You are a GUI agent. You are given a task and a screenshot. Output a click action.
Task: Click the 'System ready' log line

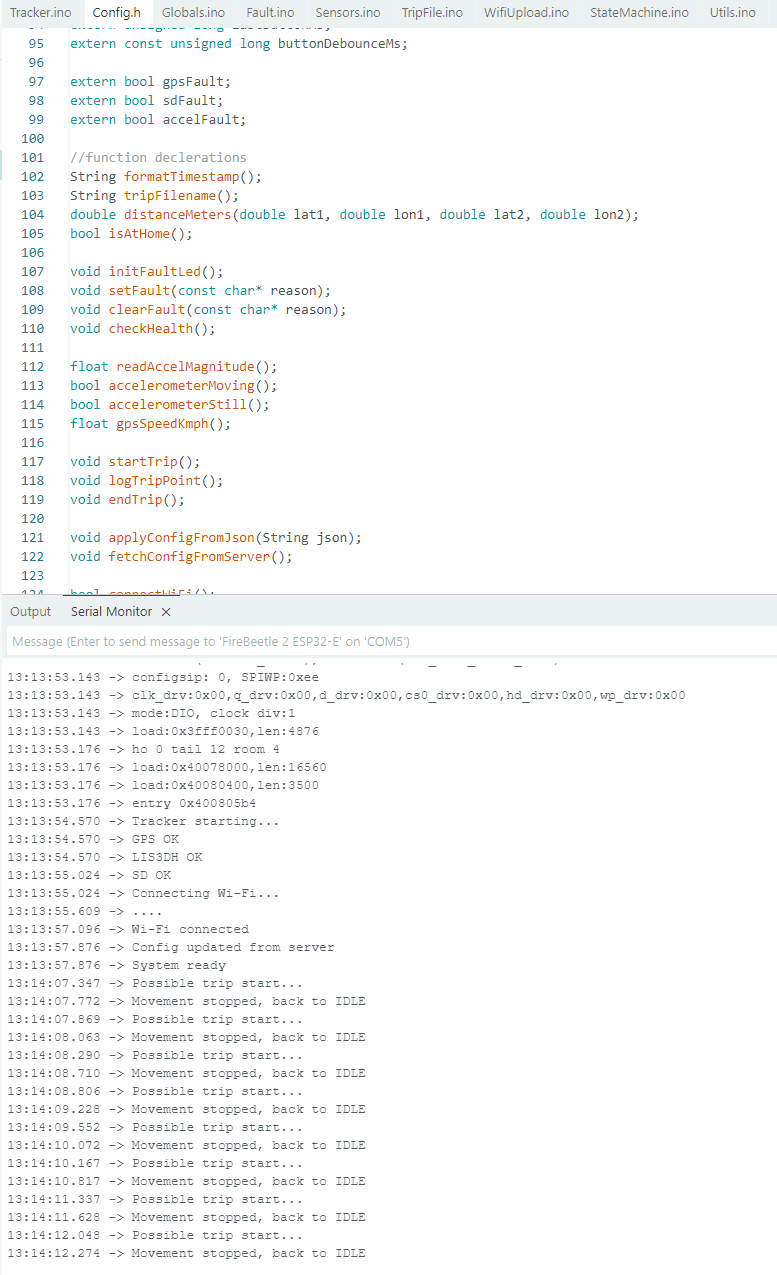click(x=116, y=965)
